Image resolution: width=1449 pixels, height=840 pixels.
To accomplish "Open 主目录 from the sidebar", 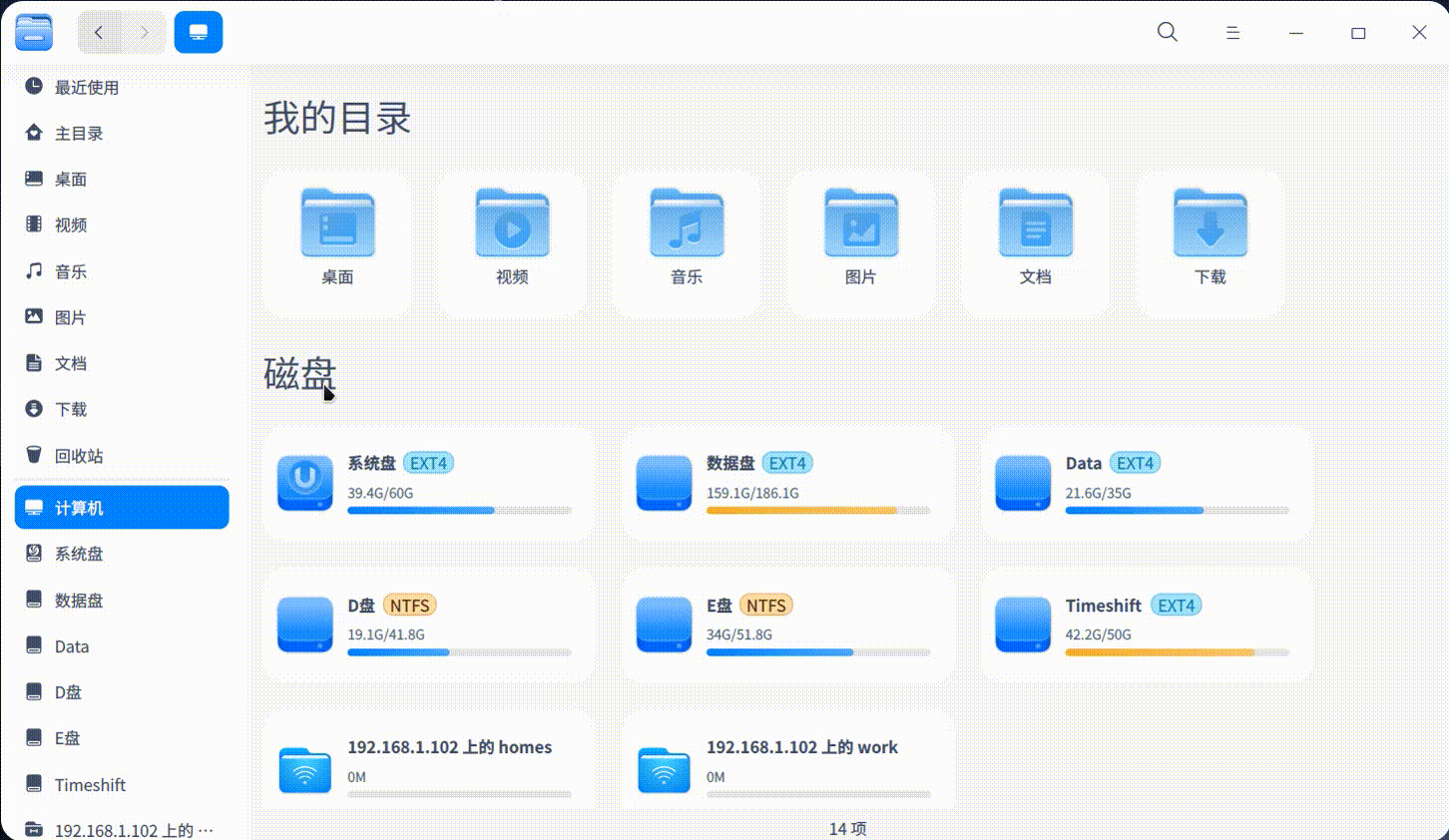I will [x=78, y=133].
